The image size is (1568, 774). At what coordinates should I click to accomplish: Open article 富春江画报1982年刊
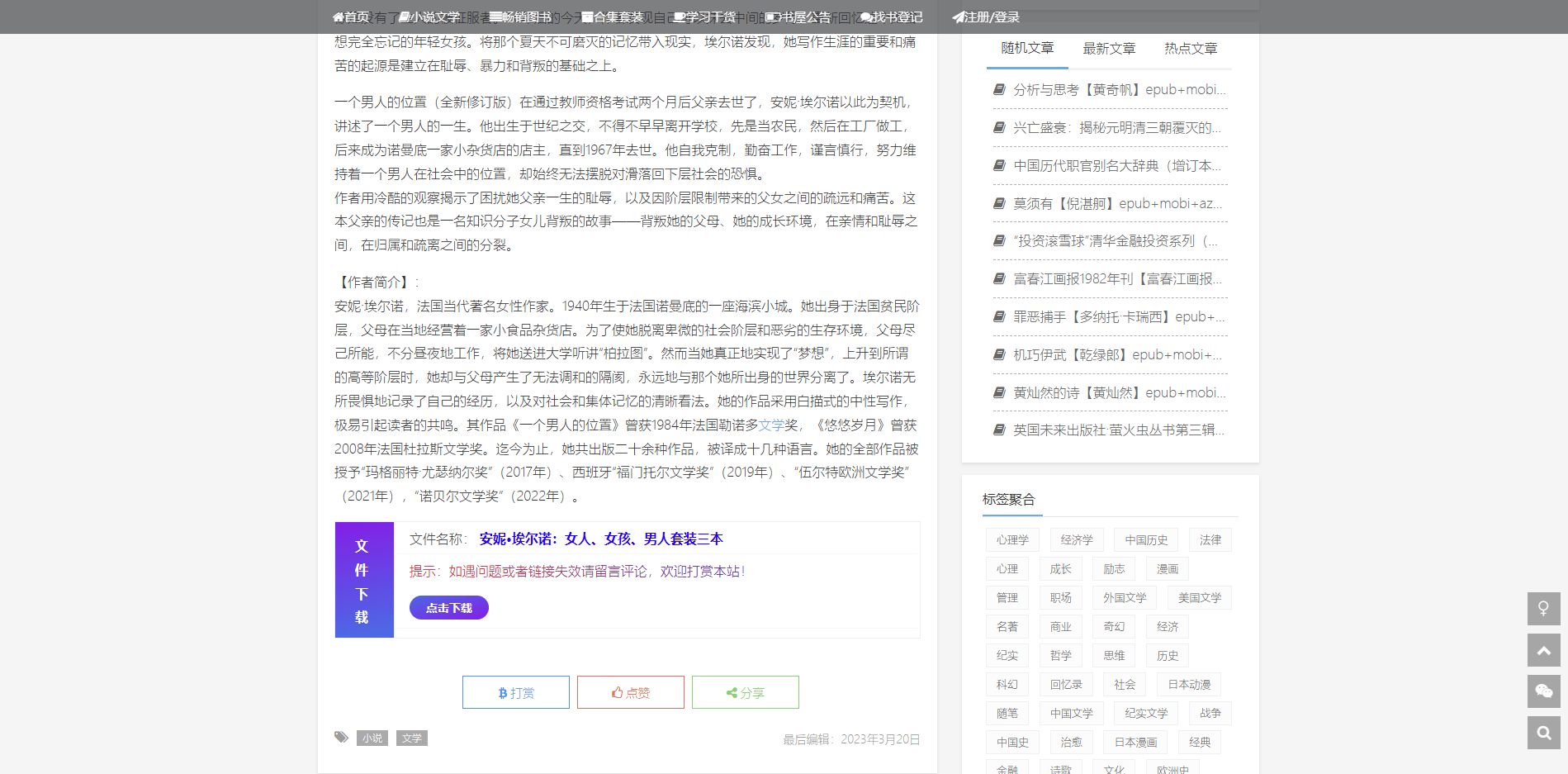[x=1118, y=278]
